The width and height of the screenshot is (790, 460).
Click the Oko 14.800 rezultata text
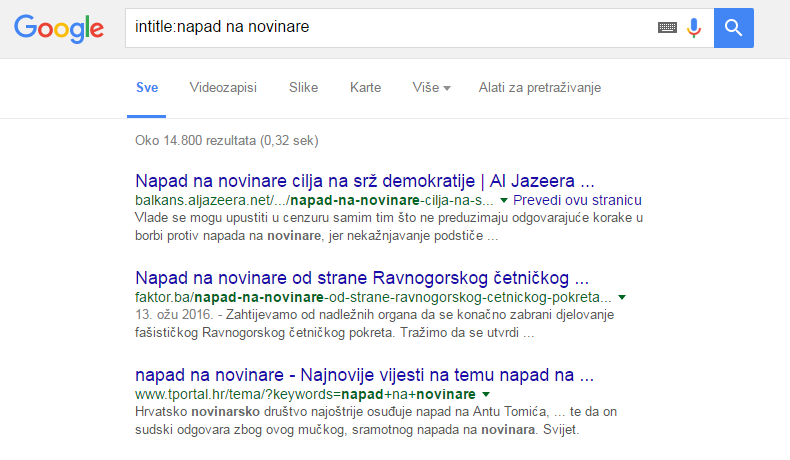tap(227, 141)
